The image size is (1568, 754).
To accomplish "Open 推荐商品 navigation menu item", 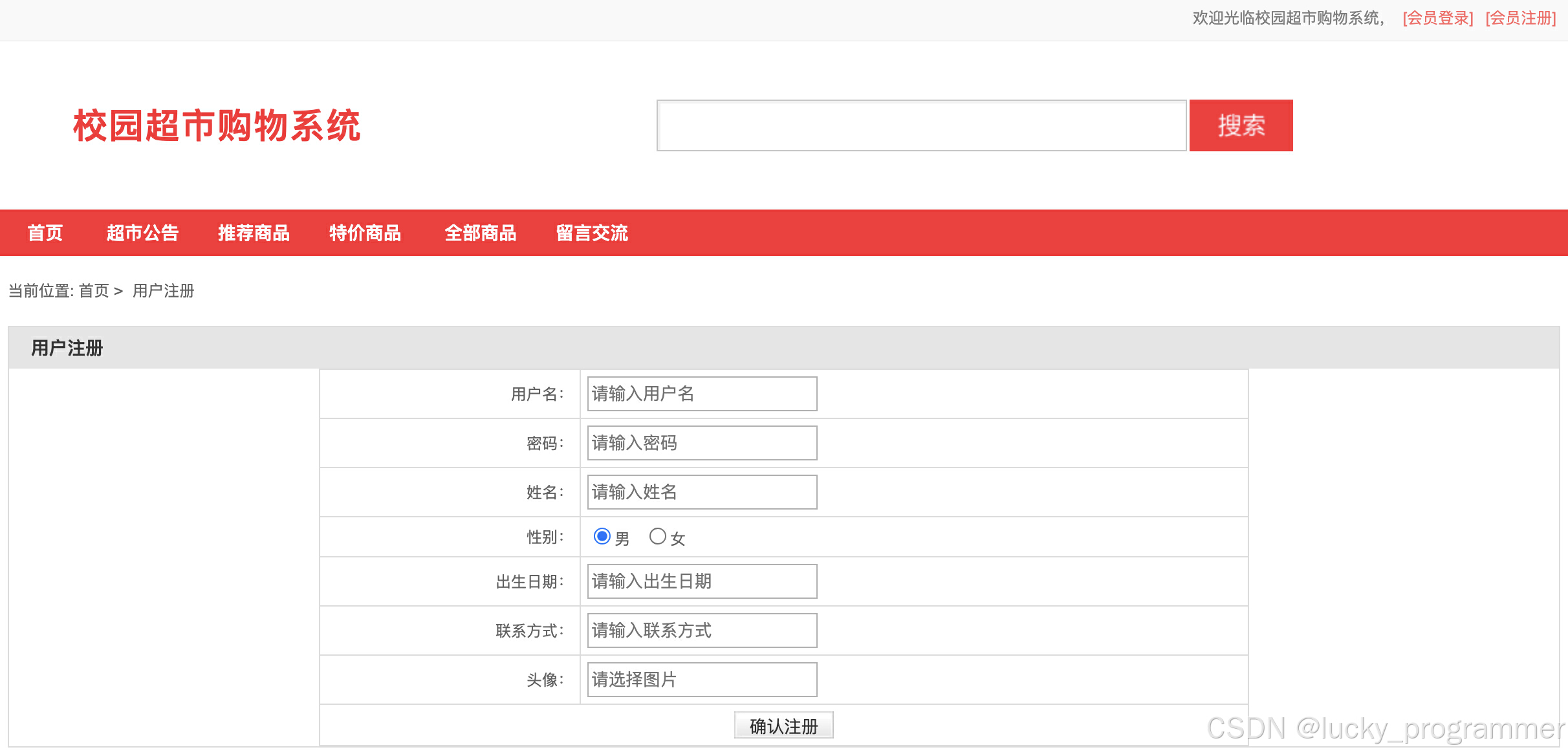I will (x=254, y=233).
